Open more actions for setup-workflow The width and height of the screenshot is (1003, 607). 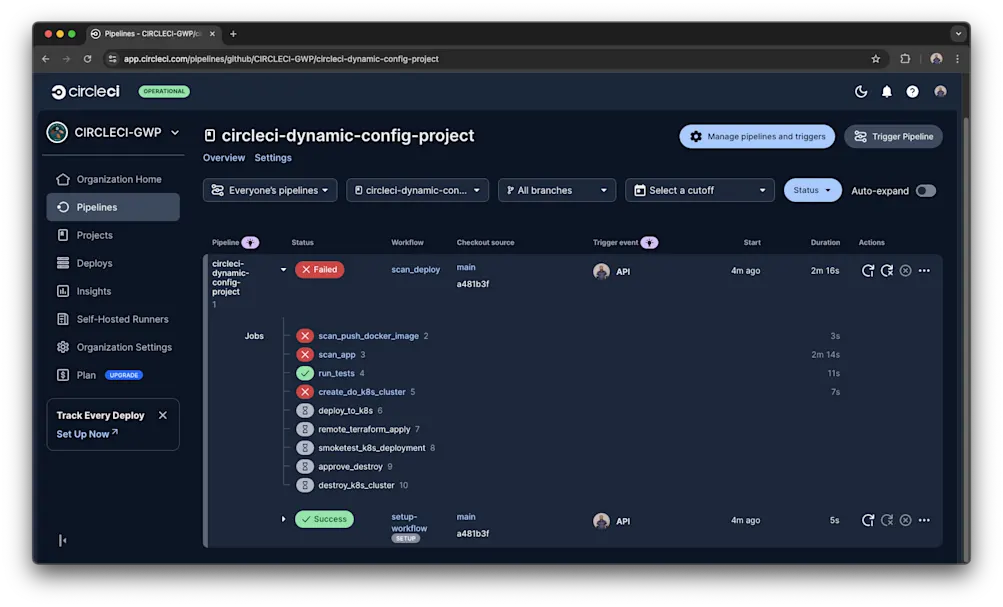[x=924, y=520]
